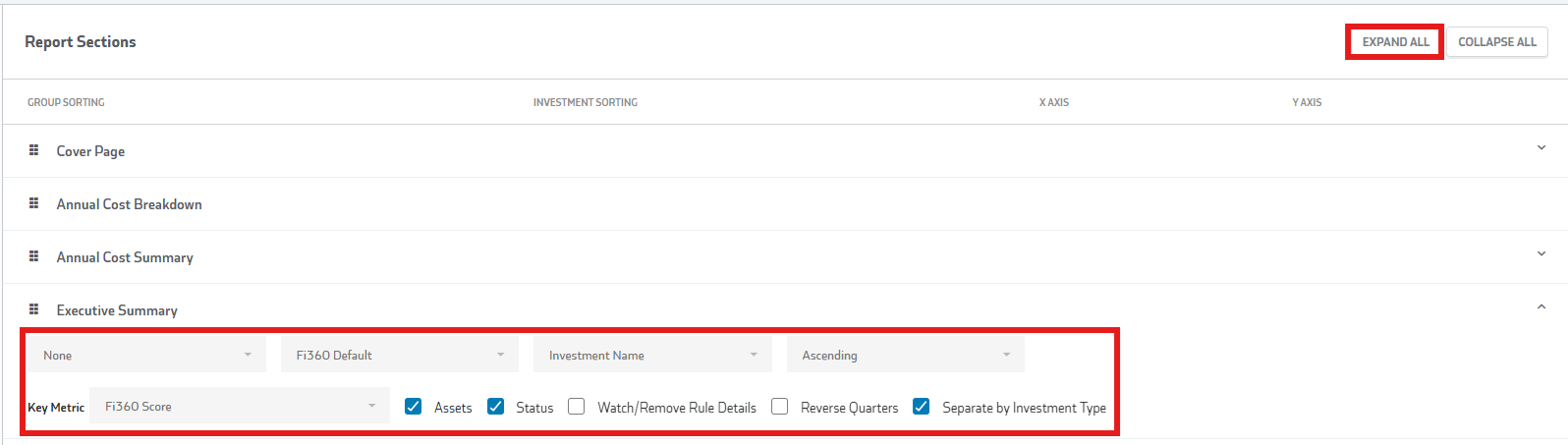Uncheck the Assets checkbox
This screenshot has width=1568, height=445.
click(414, 407)
